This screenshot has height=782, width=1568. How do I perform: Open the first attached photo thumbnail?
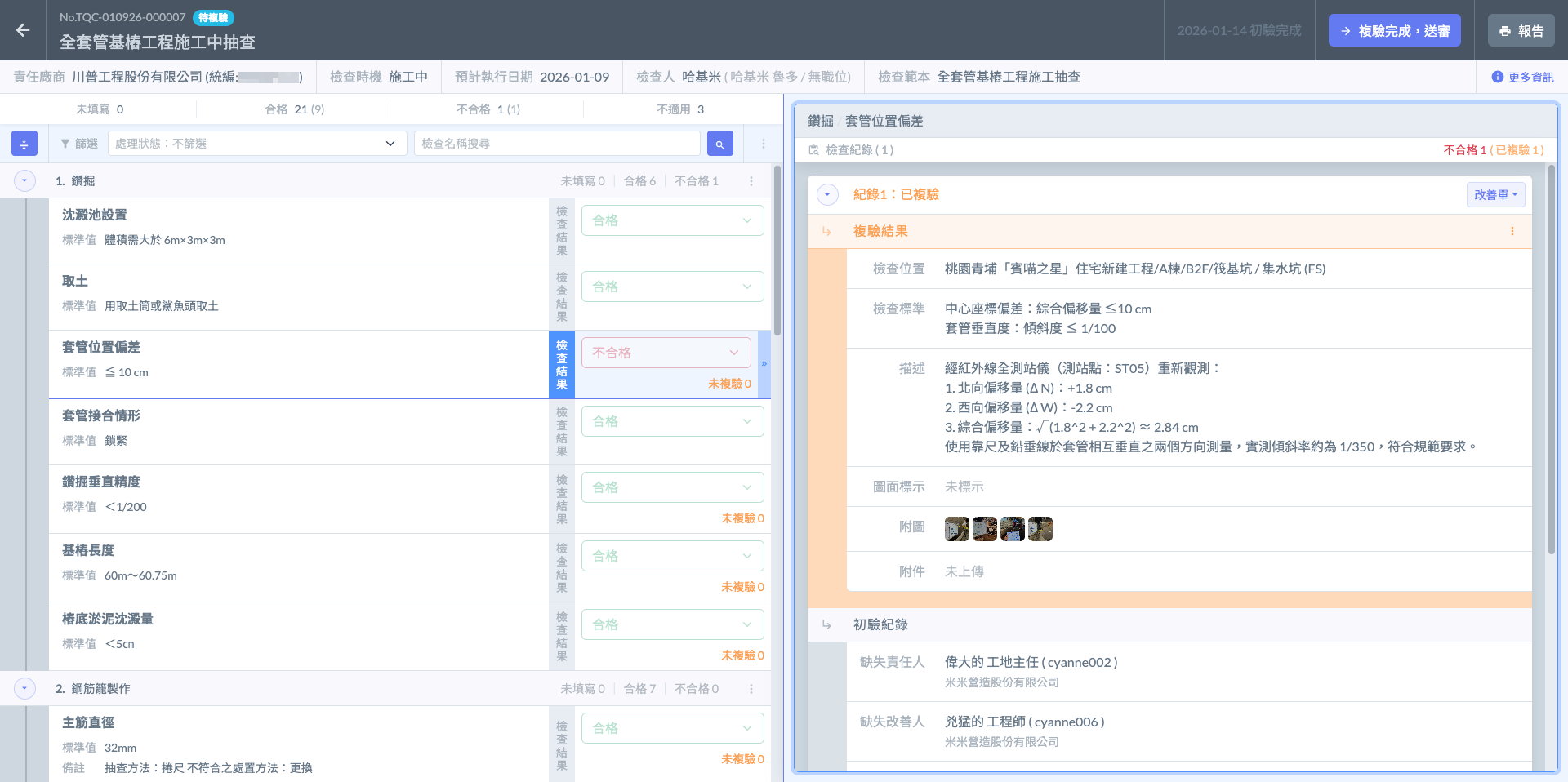click(956, 529)
